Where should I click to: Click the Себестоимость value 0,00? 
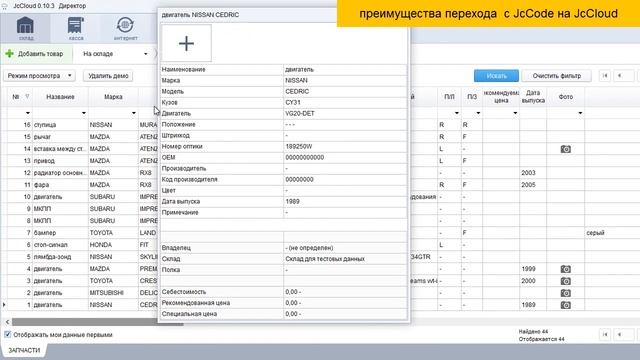tap(293, 292)
